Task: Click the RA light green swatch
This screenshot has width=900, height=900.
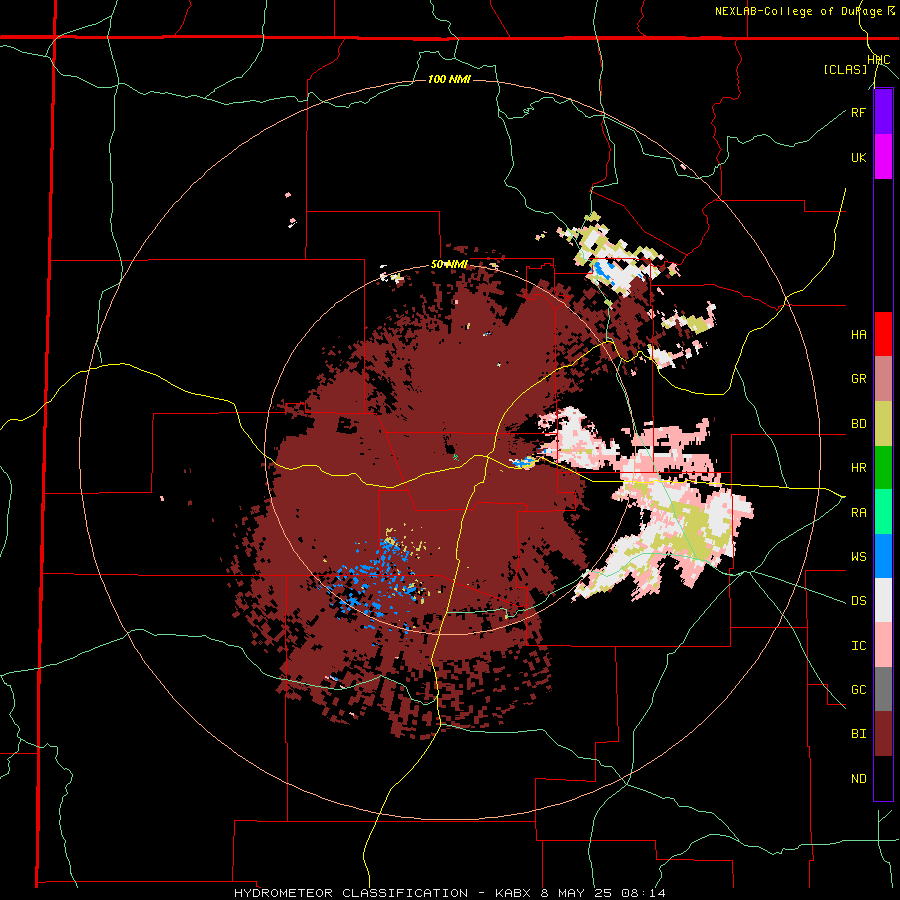Action: tap(883, 512)
